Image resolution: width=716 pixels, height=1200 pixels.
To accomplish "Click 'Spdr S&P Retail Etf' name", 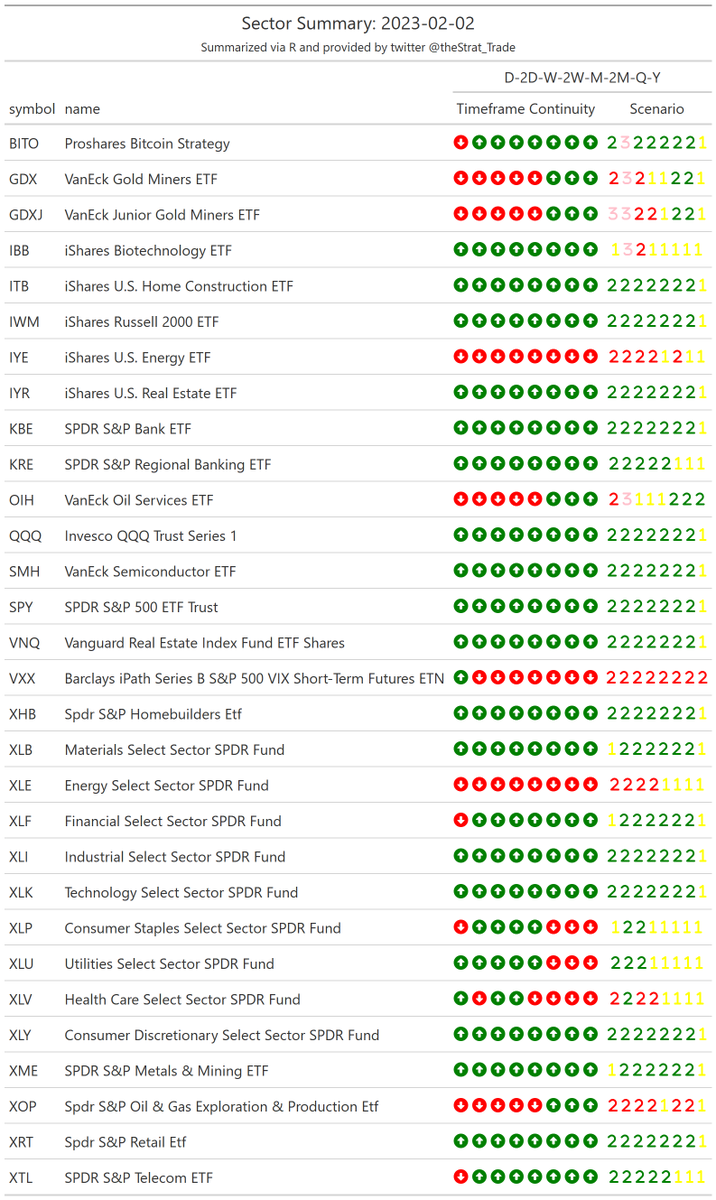I will coord(125,1142).
